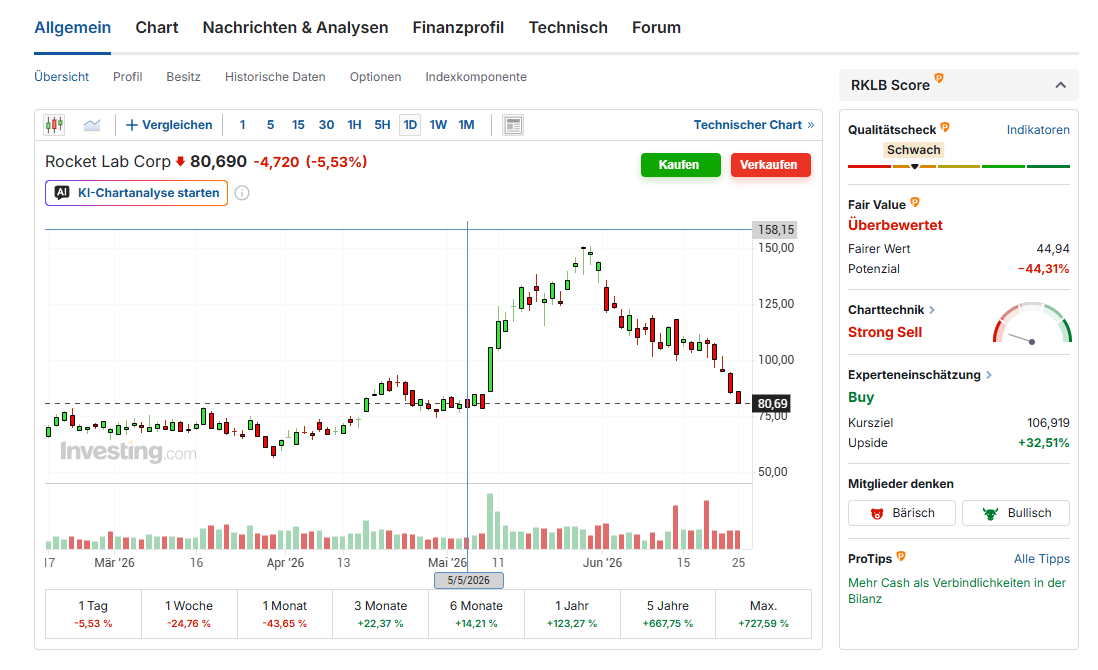
Task: Go to Indexkomponente sub-tab
Action: pos(476,77)
